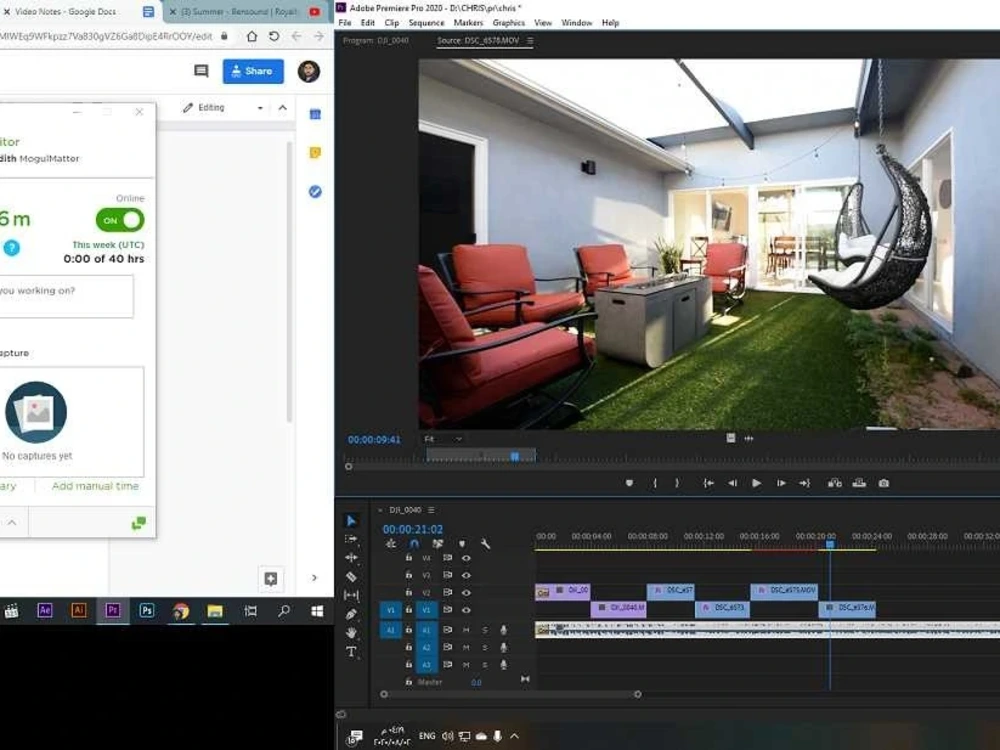Toggle A1 source patching button

(x=390, y=630)
